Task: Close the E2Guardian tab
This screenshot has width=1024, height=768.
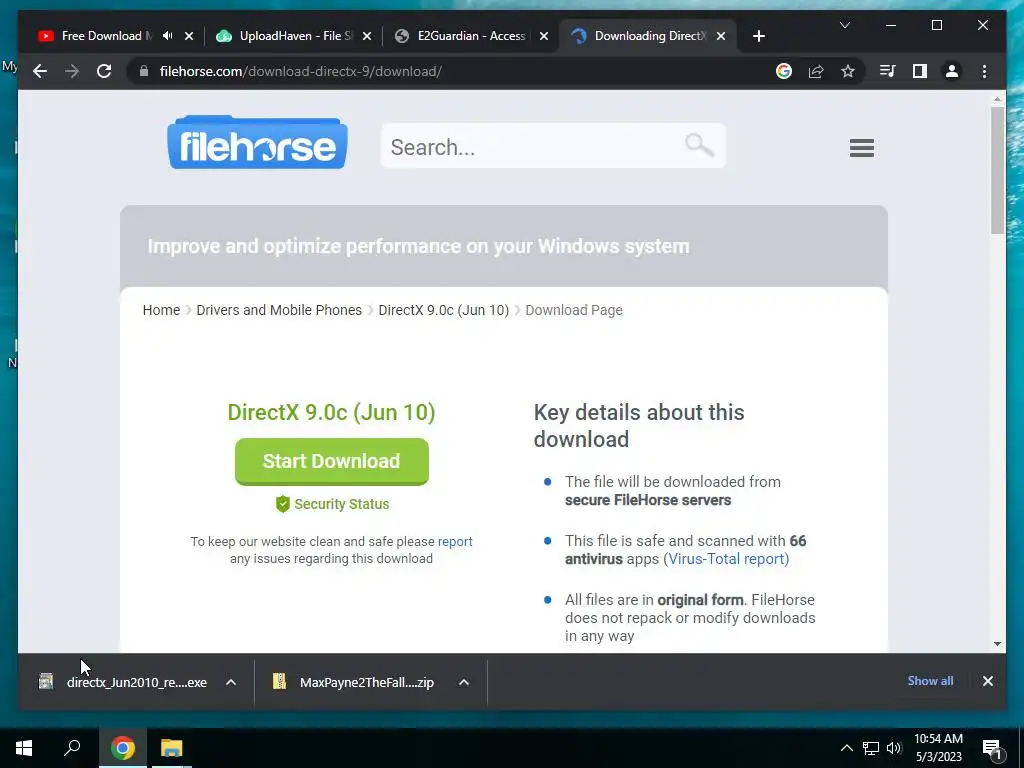Action: point(544,36)
